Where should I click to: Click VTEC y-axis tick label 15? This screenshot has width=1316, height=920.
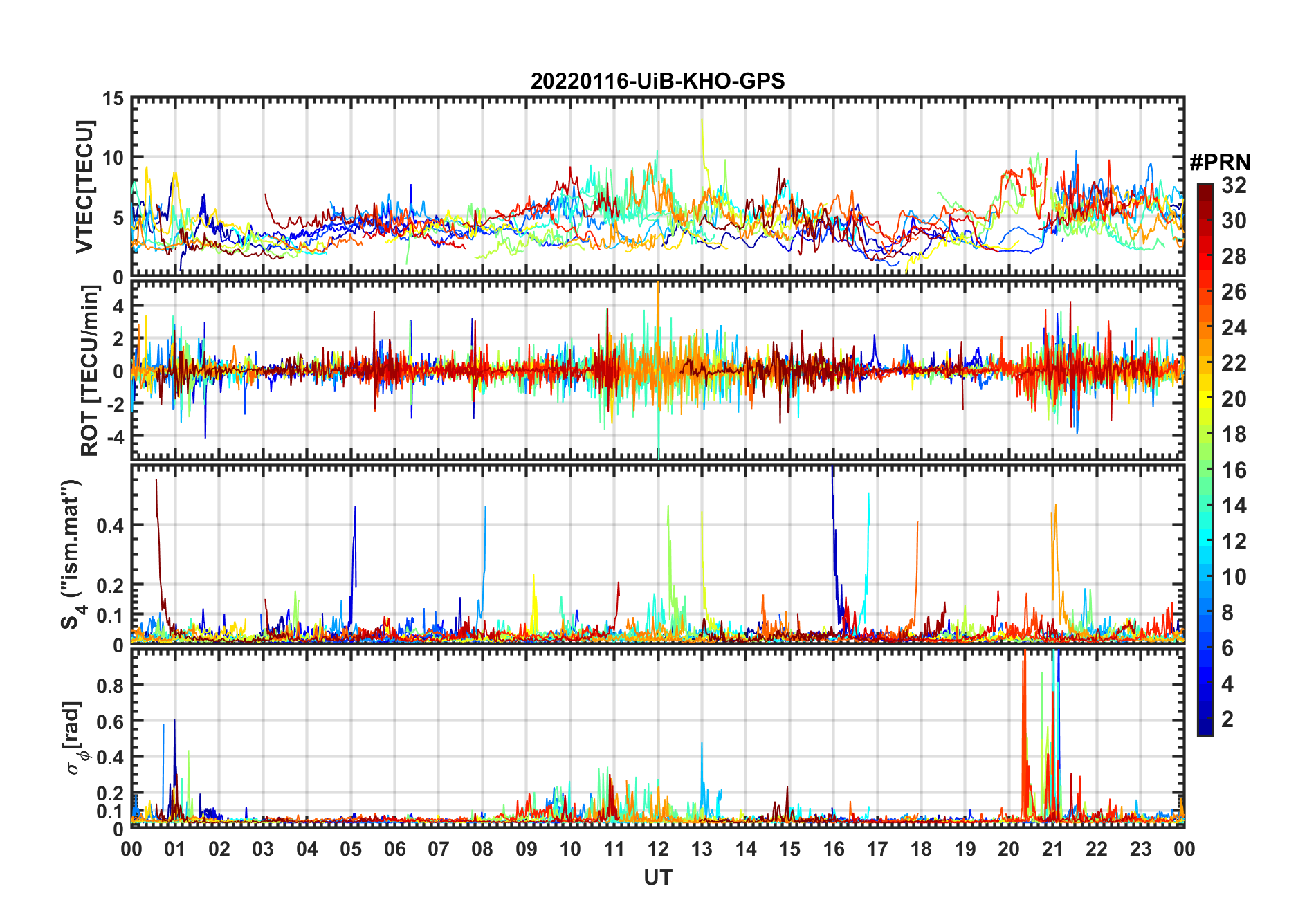tap(113, 98)
